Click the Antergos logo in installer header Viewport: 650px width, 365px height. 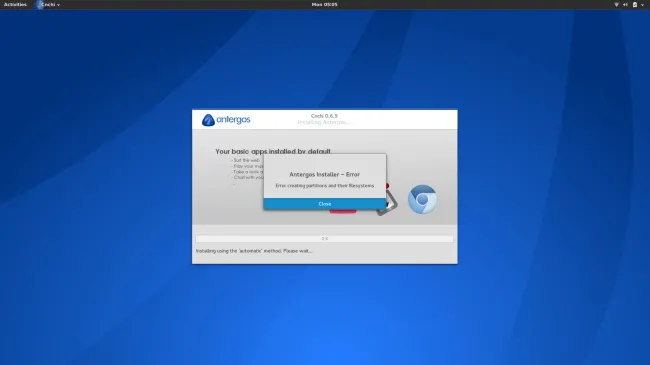[x=226, y=120]
